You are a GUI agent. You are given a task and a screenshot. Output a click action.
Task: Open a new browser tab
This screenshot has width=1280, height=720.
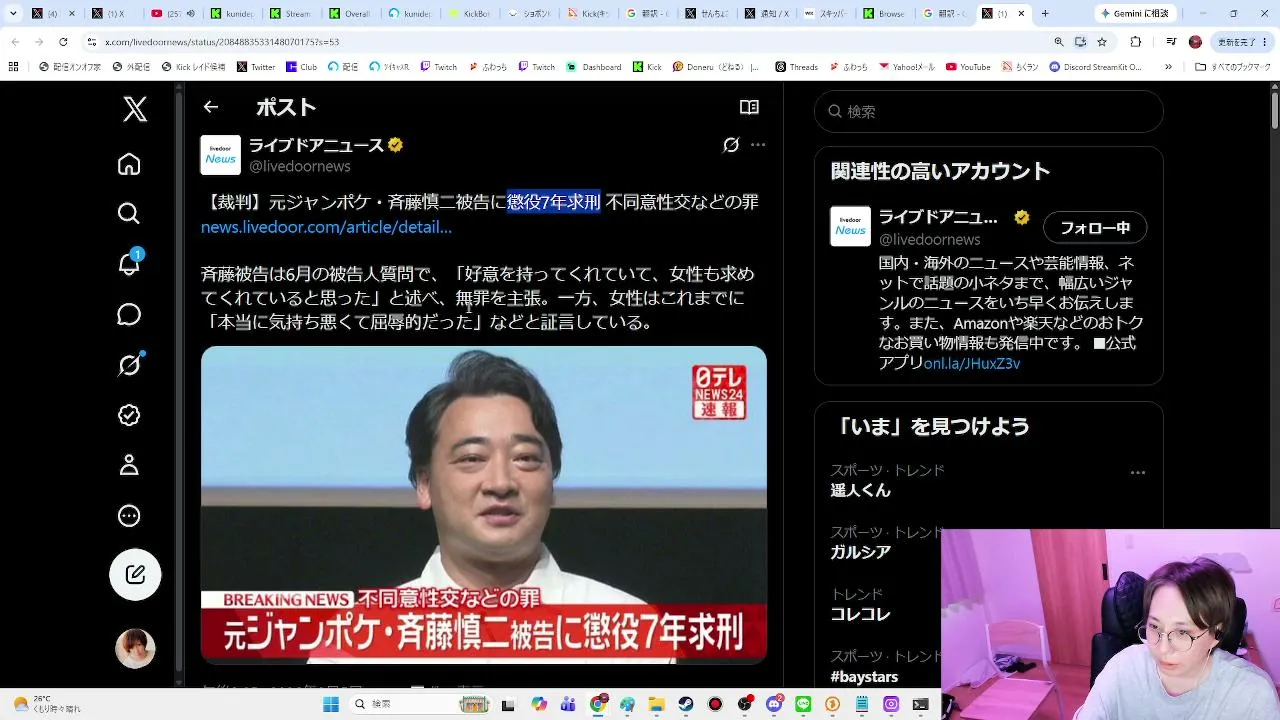tap(1045, 14)
